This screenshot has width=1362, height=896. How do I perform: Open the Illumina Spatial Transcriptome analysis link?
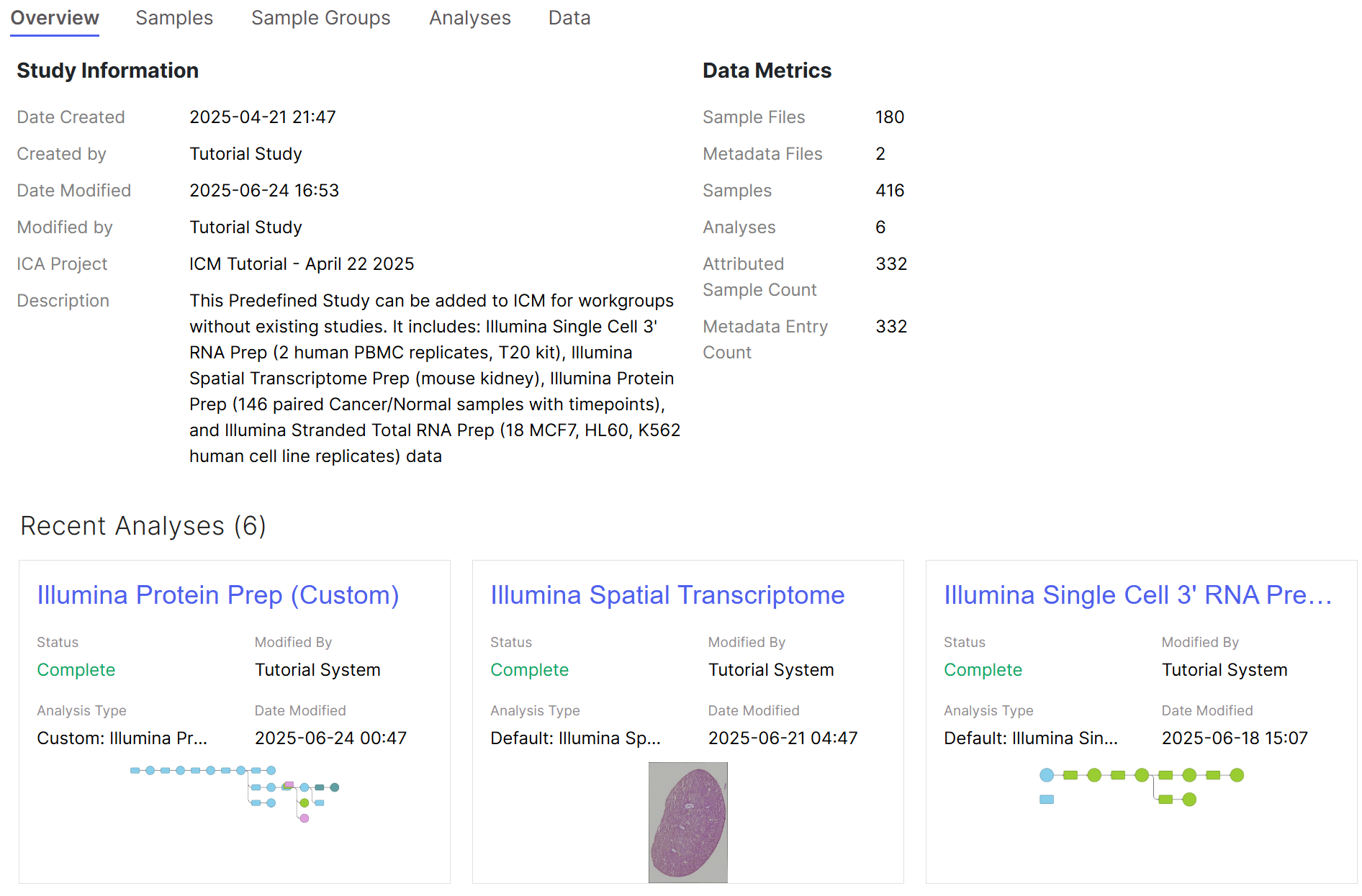click(x=667, y=595)
